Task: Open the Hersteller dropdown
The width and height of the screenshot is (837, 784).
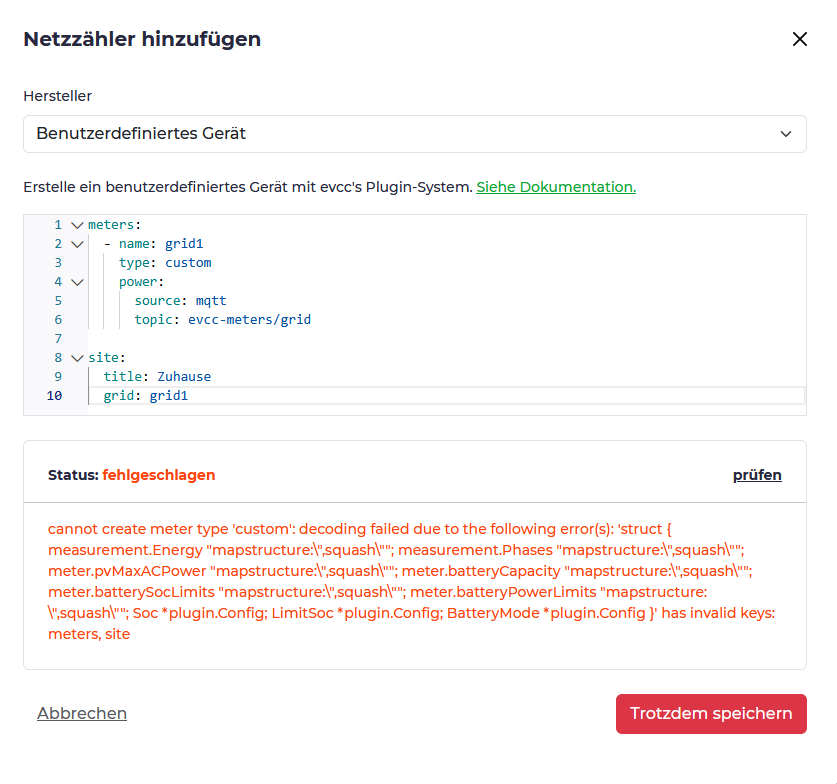Action: click(414, 133)
